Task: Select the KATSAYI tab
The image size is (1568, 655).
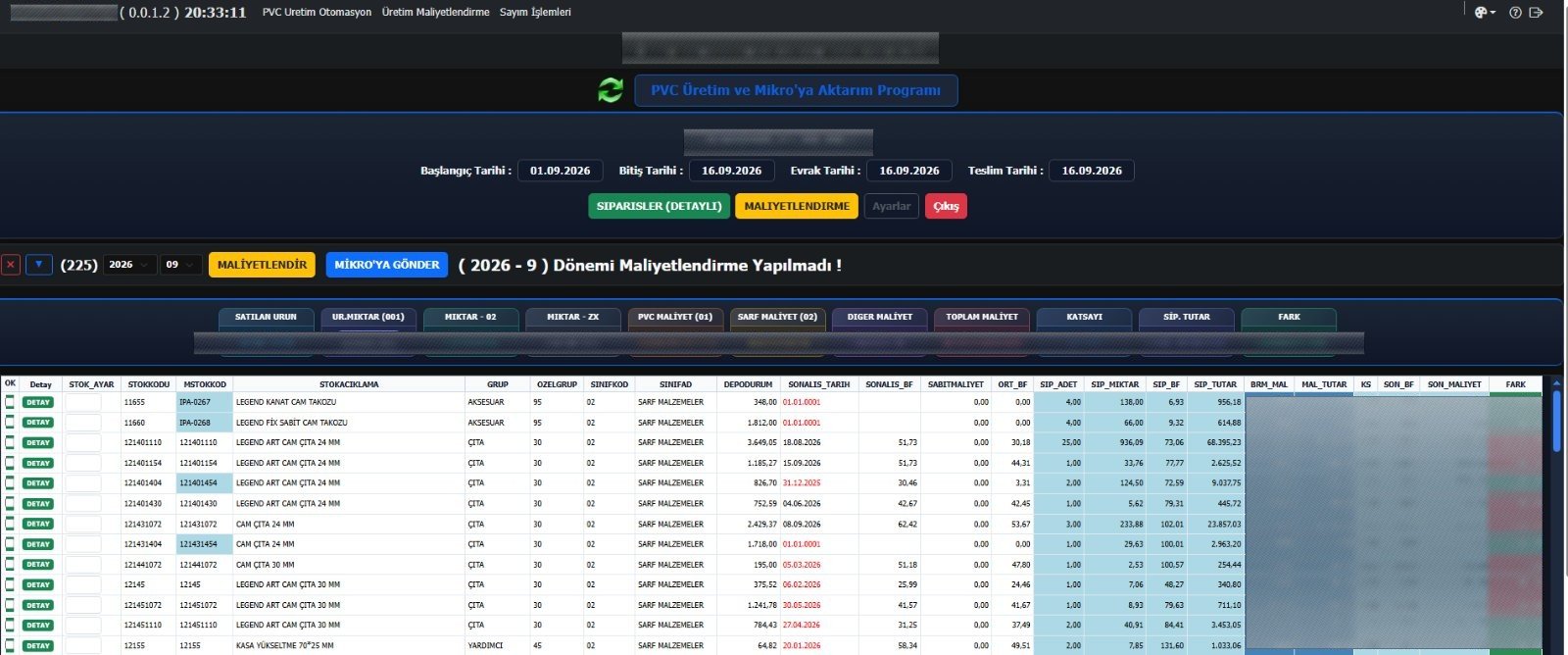Action: (1085, 318)
